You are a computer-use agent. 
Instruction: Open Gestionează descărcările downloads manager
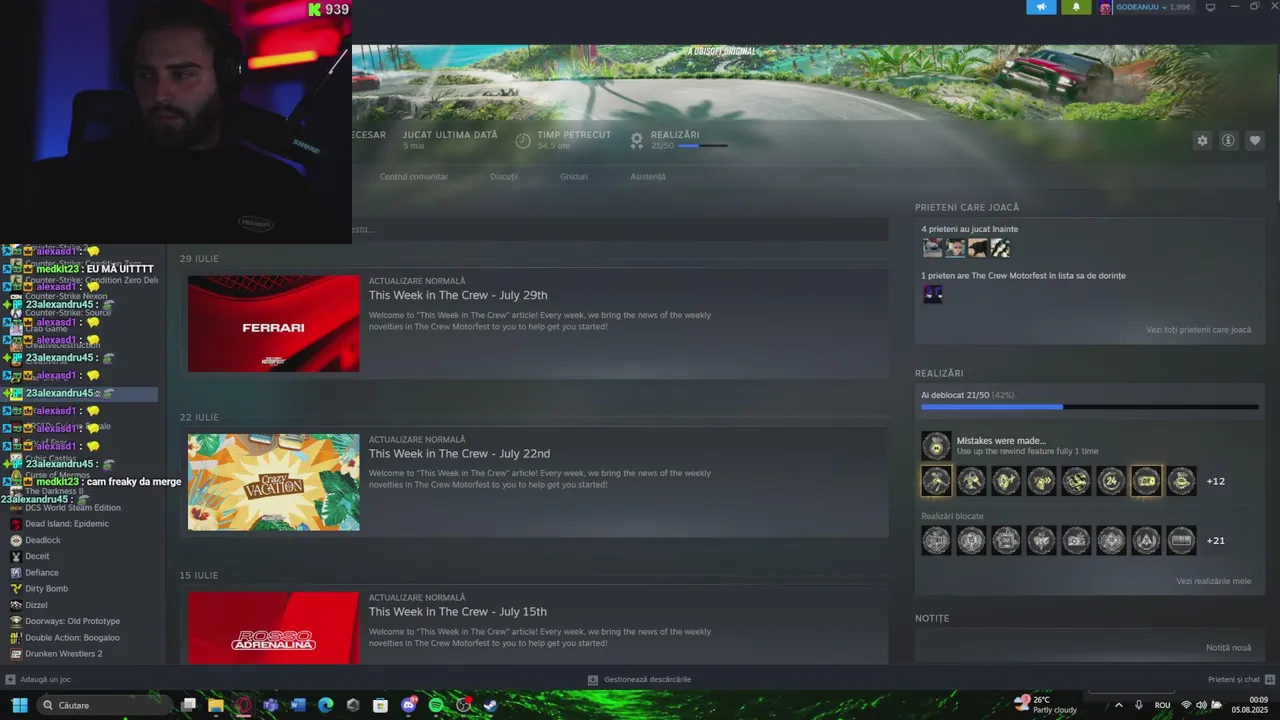coord(638,680)
